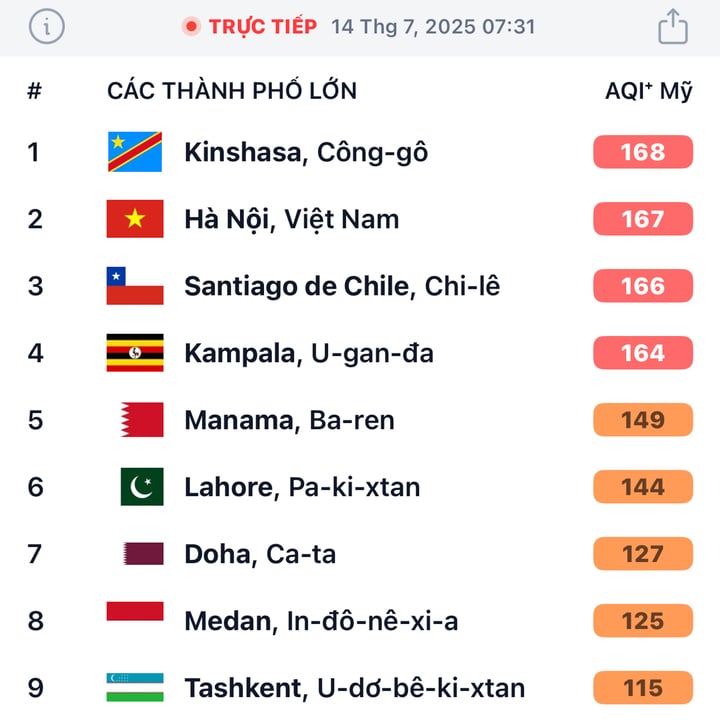Image resolution: width=720 pixels, height=720 pixels.
Task: Tap the Vietnam flag beside Hà Nội
Action: pyautogui.click(x=135, y=219)
